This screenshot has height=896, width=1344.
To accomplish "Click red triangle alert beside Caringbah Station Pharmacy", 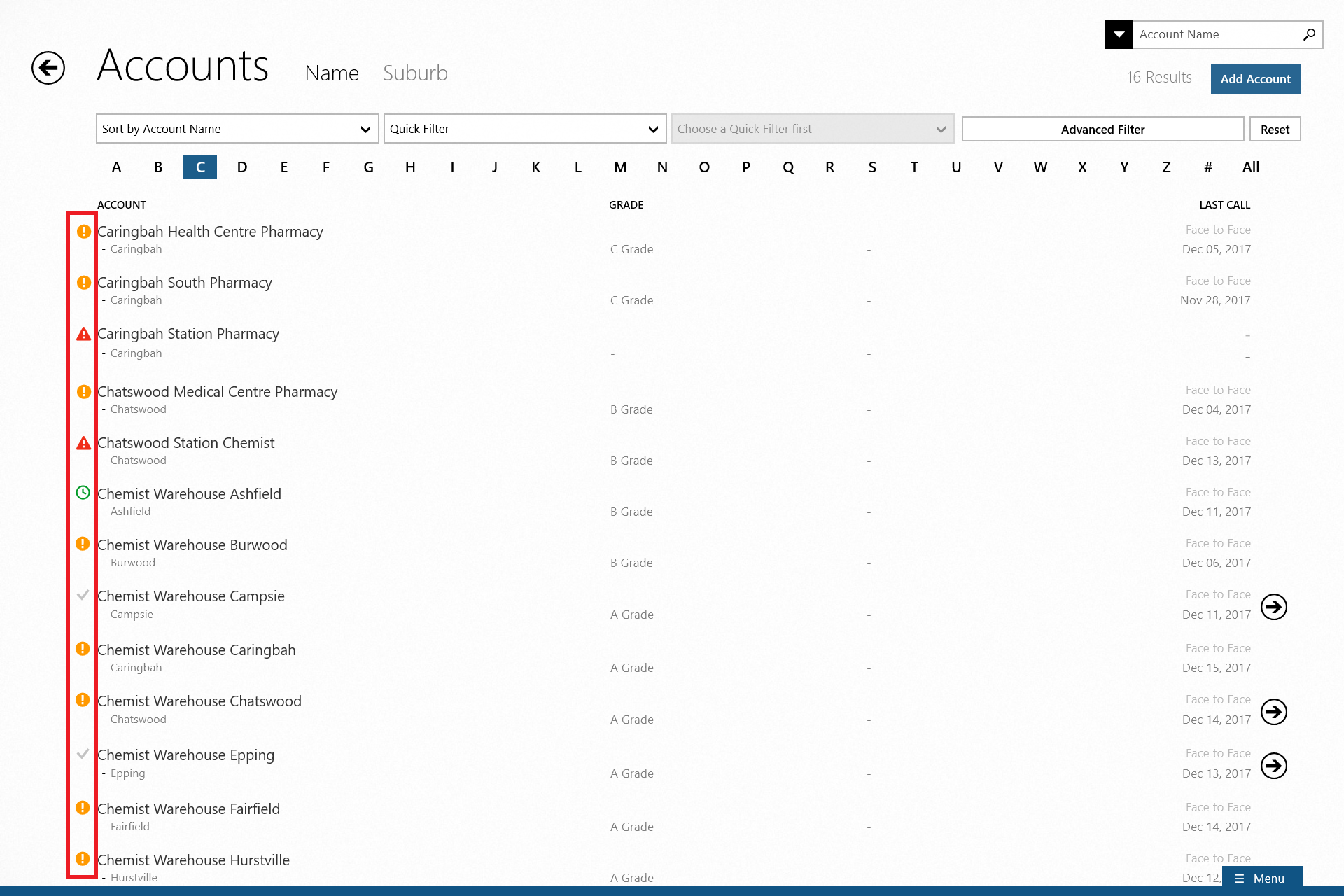I will tap(83, 335).
